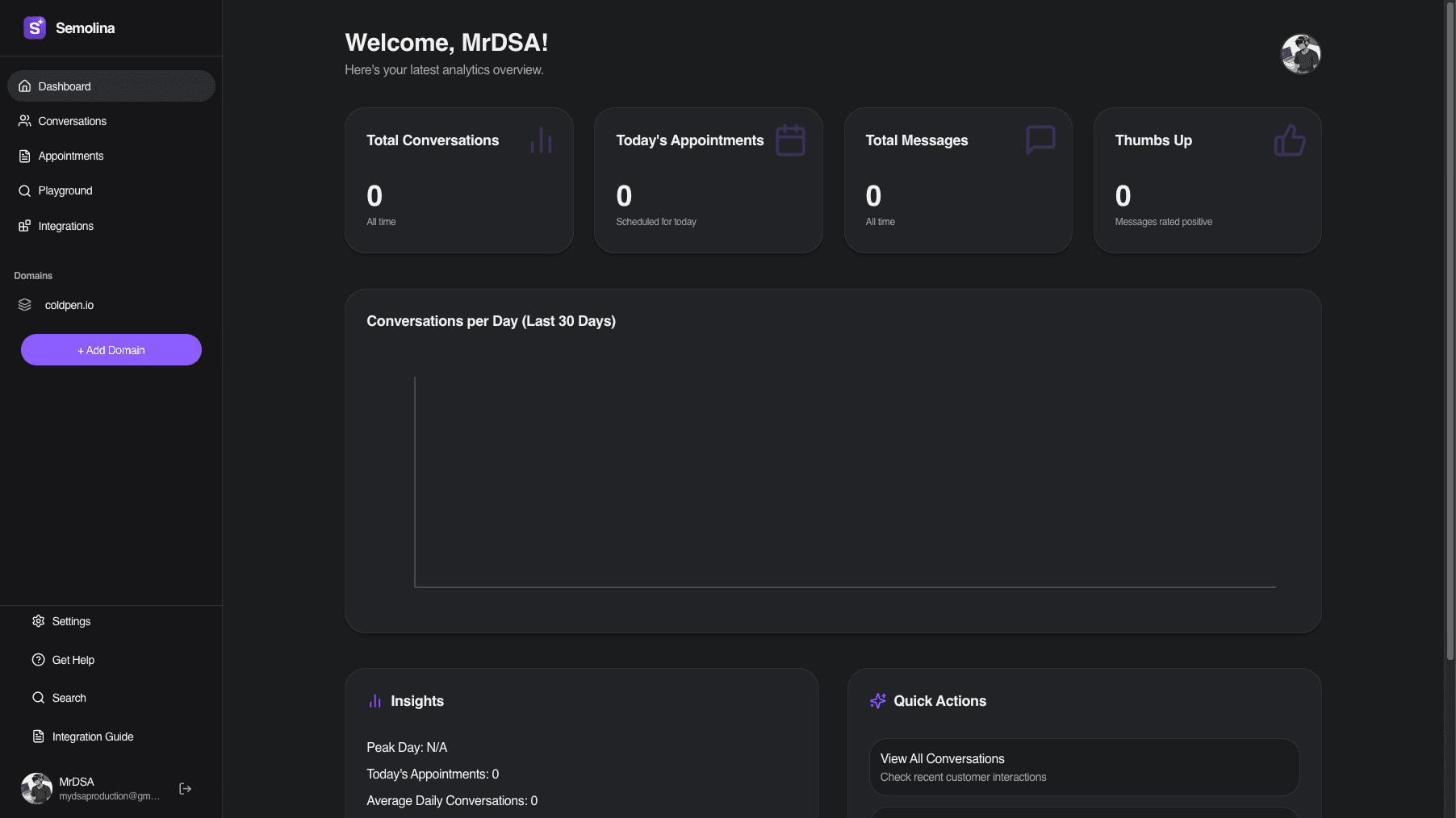The height and width of the screenshot is (818, 1456).
Task: Click the Settings gear icon
Action: (38, 621)
